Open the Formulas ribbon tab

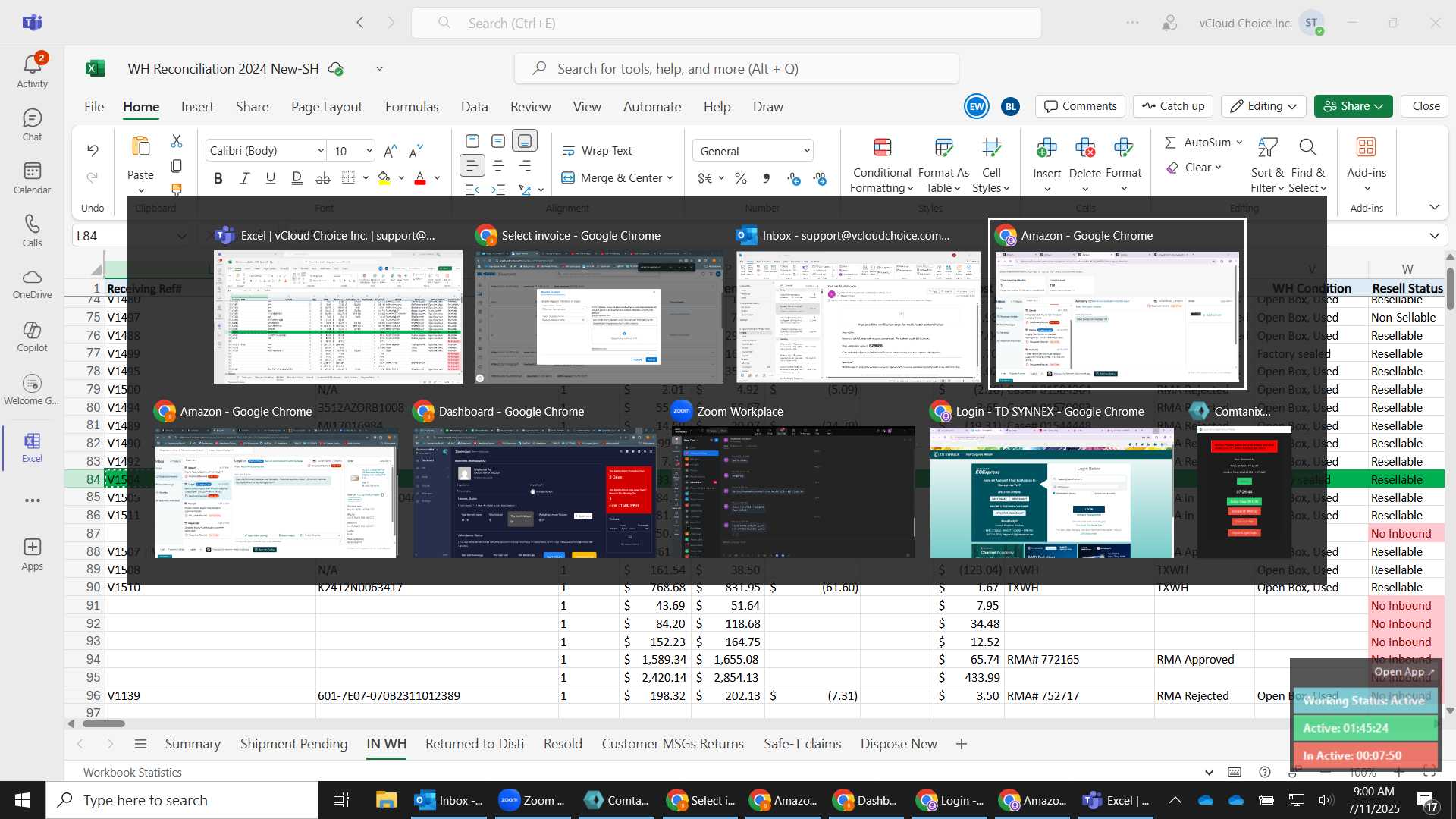[x=412, y=107]
